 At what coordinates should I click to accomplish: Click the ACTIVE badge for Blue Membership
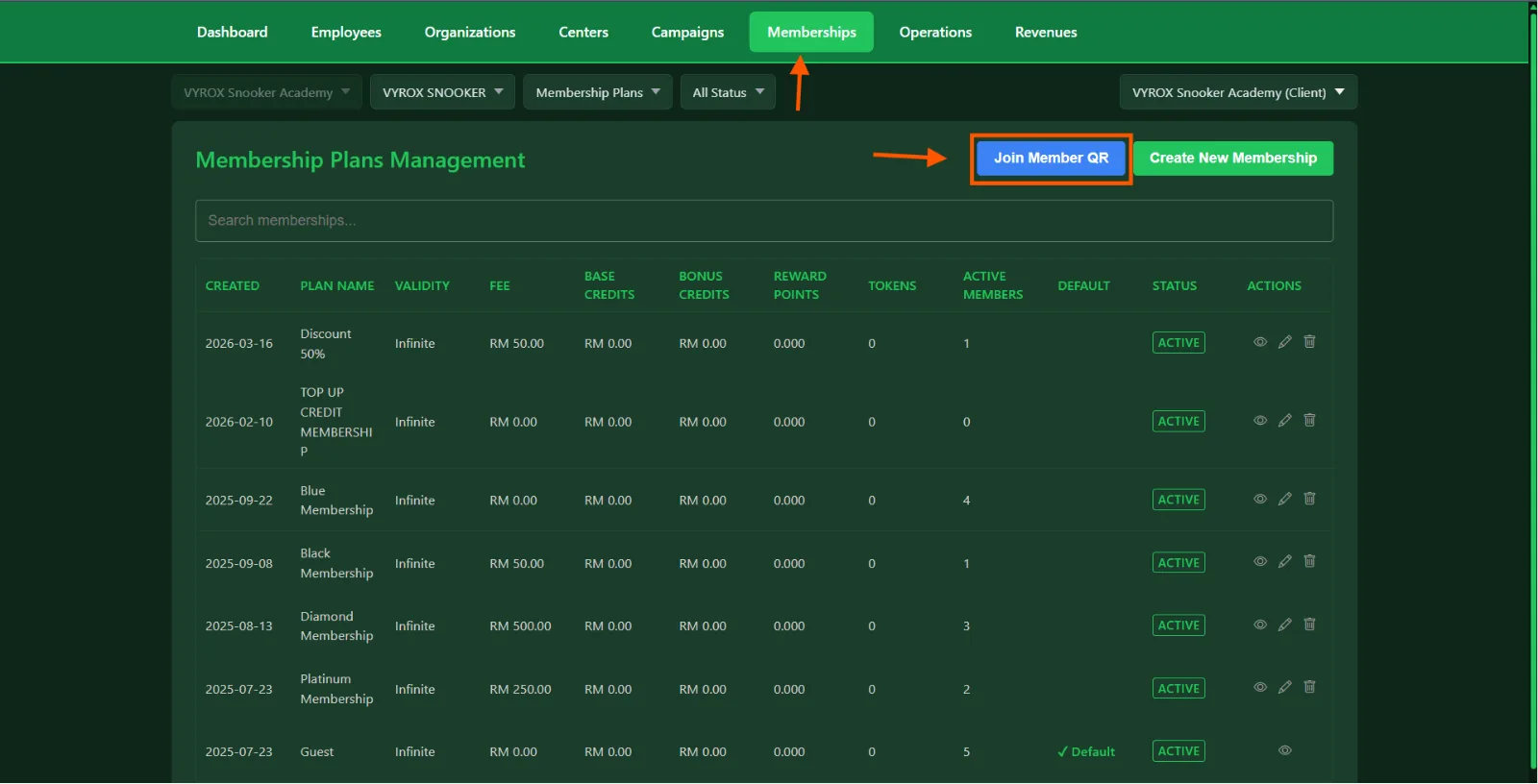click(x=1178, y=500)
